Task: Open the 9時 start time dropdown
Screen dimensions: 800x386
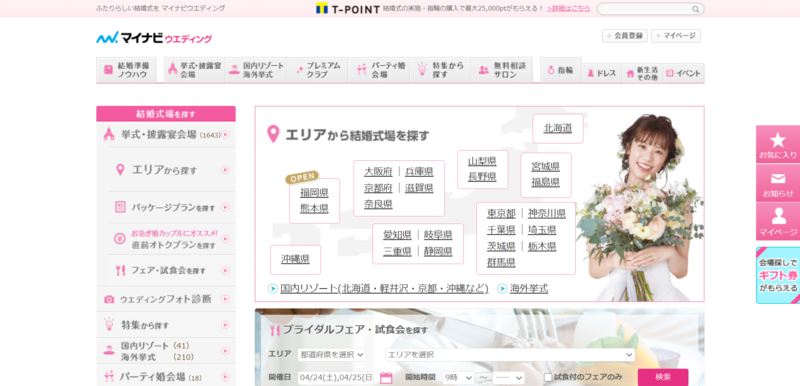Action: 459,378
